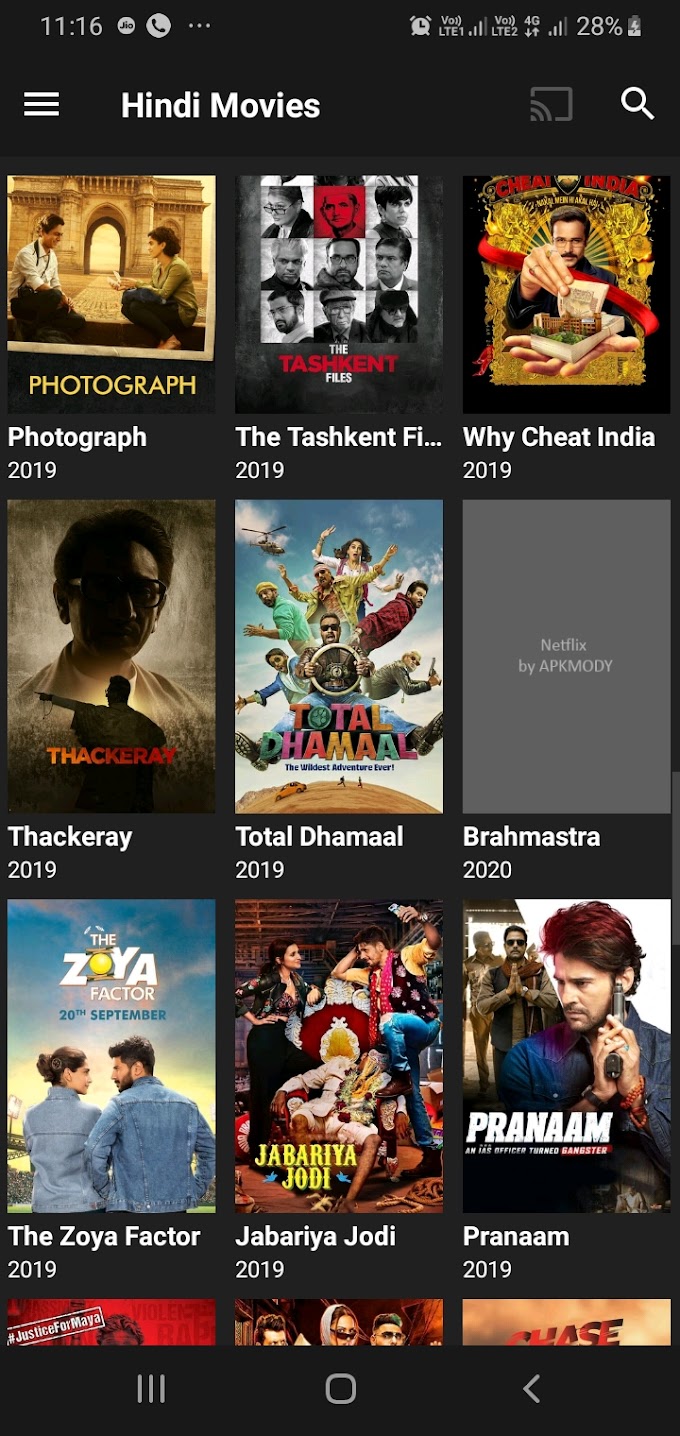This screenshot has height=1436, width=680.
Task: Tap the alarm icon in status bar
Action: coord(420,27)
